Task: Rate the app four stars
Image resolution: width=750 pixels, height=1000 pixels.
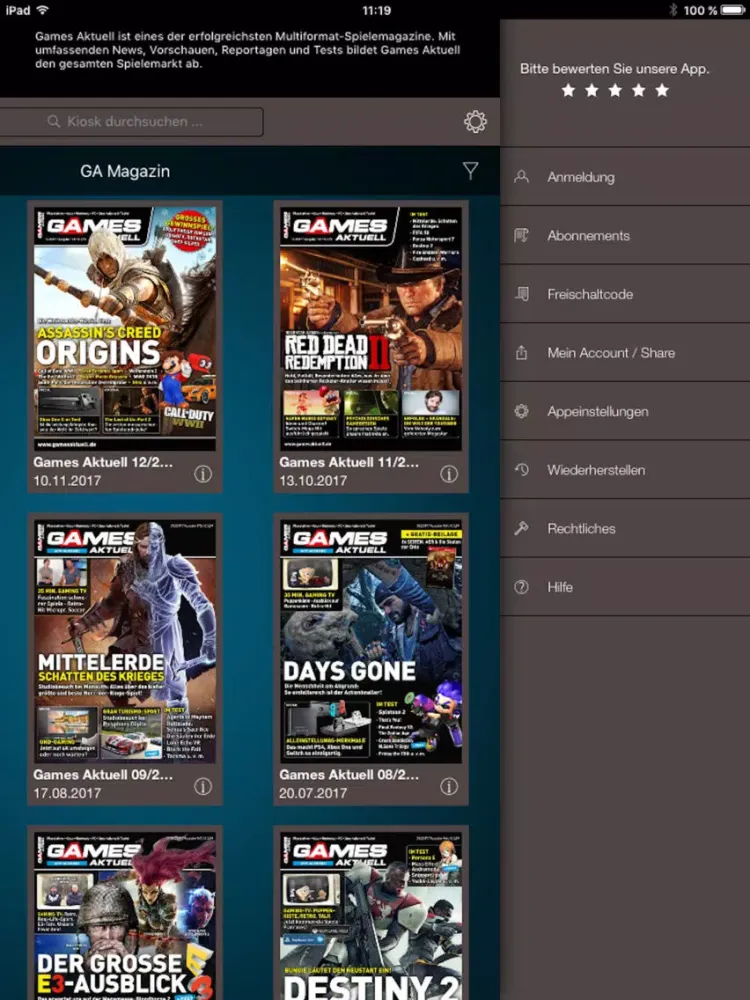Action: tap(638, 91)
